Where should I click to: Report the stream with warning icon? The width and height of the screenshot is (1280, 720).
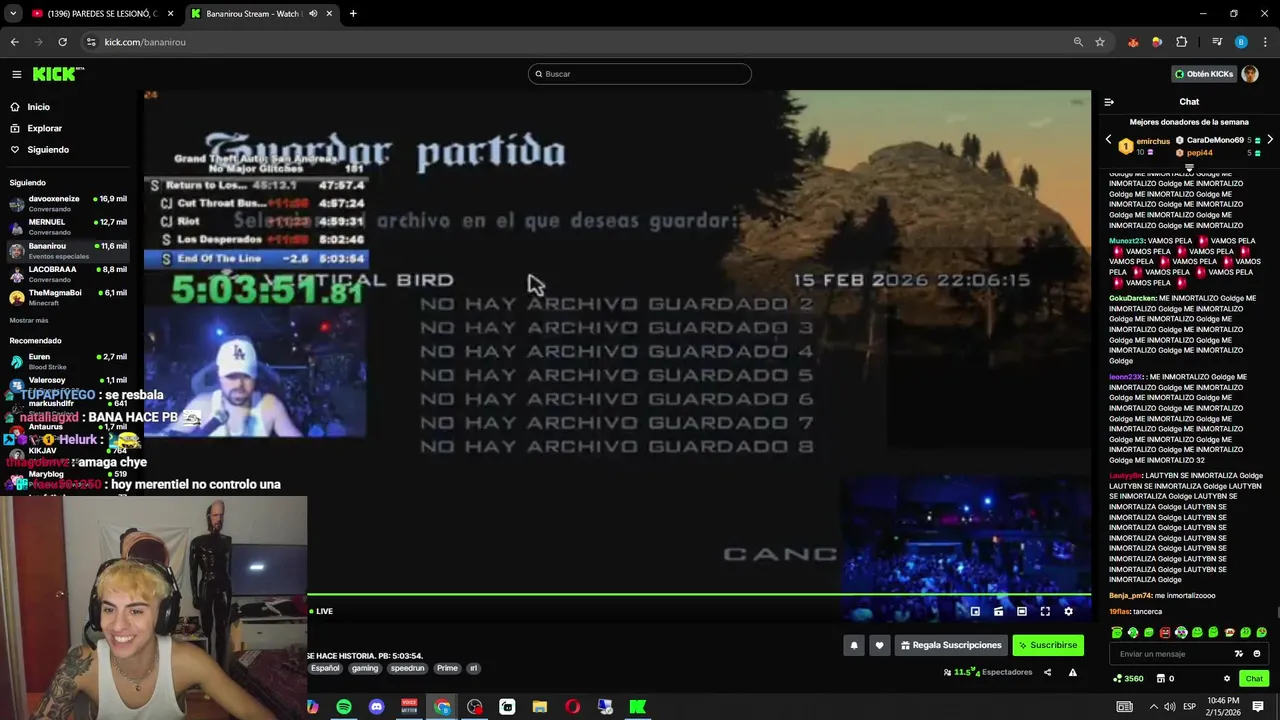pos(1072,672)
